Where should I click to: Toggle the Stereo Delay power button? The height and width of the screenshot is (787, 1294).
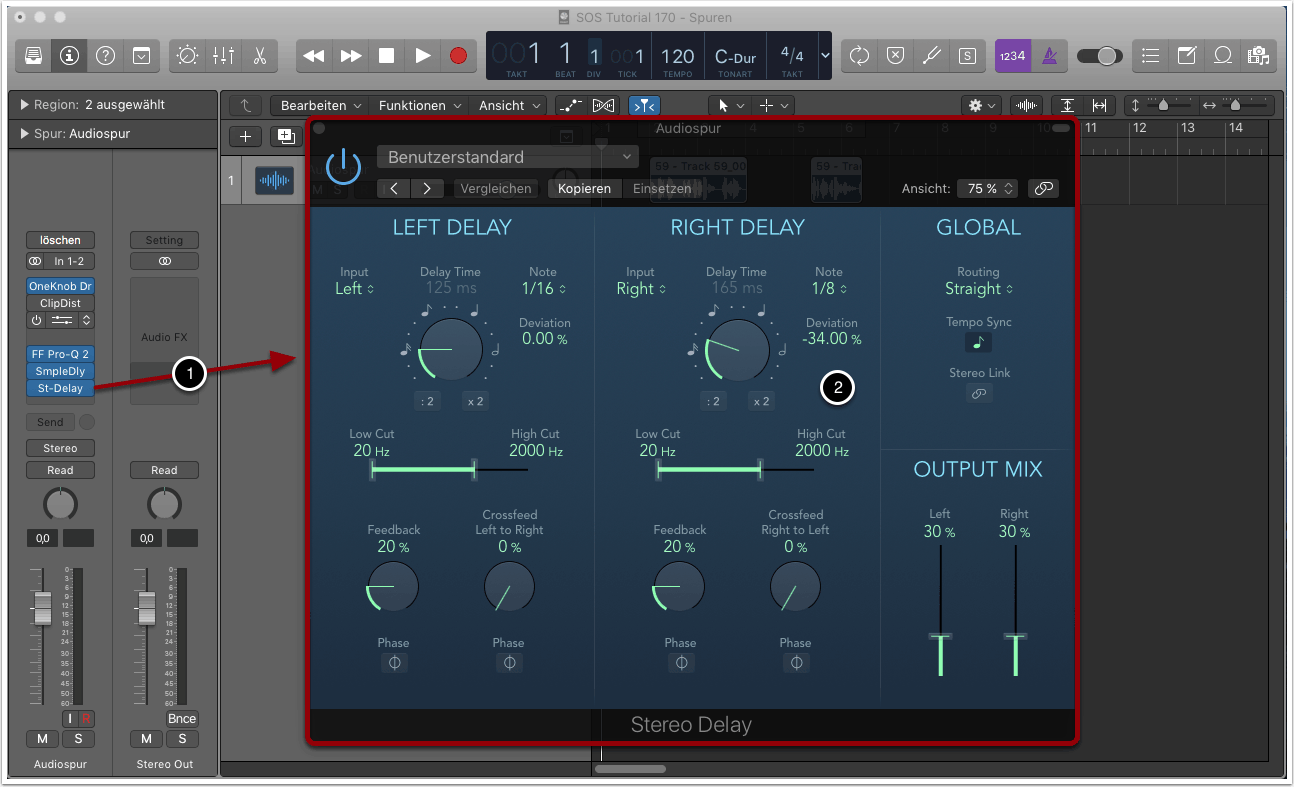click(x=343, y=166)
